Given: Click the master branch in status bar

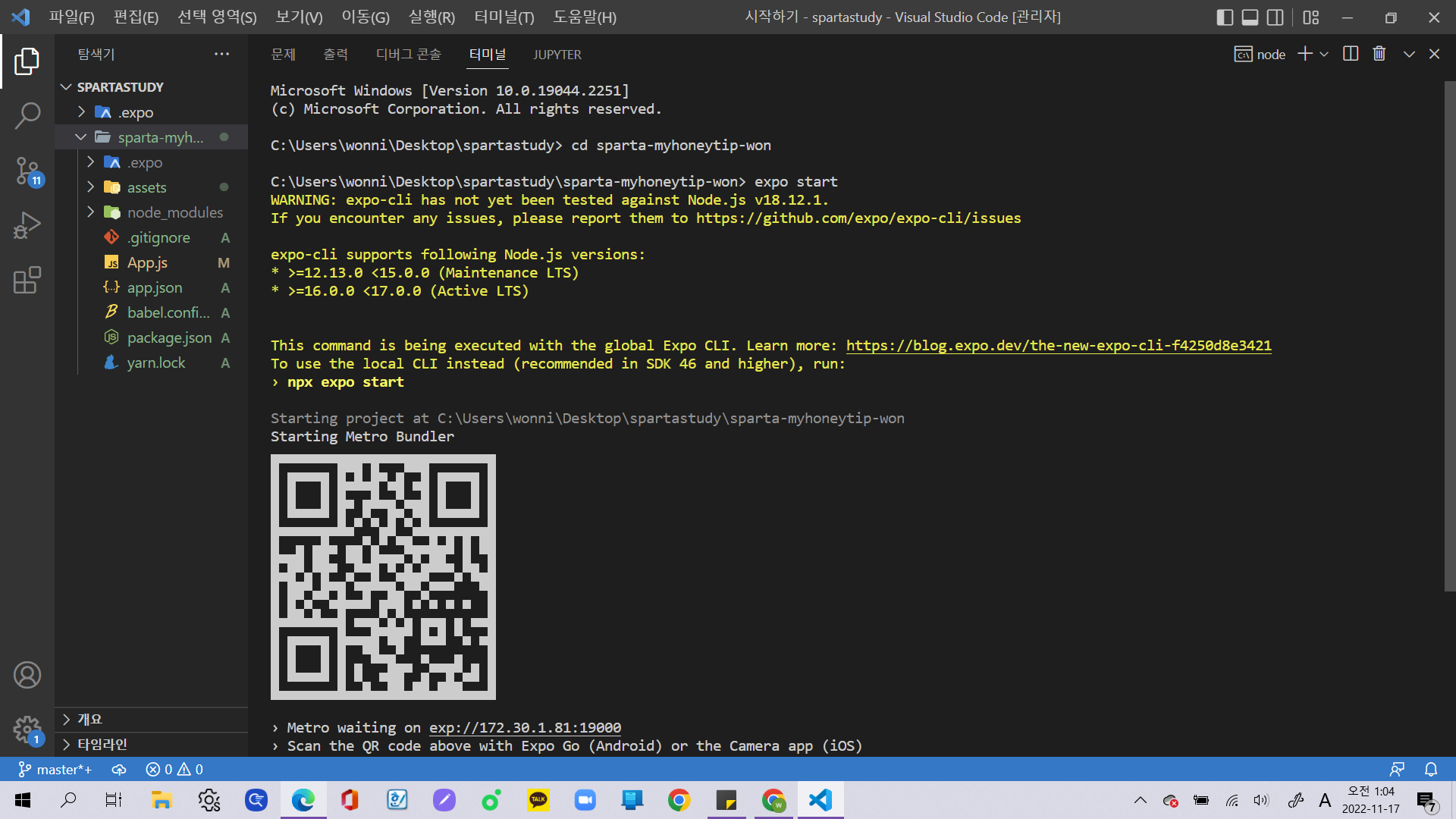Looking at the screenshot, I should click(x=55, y=770).
